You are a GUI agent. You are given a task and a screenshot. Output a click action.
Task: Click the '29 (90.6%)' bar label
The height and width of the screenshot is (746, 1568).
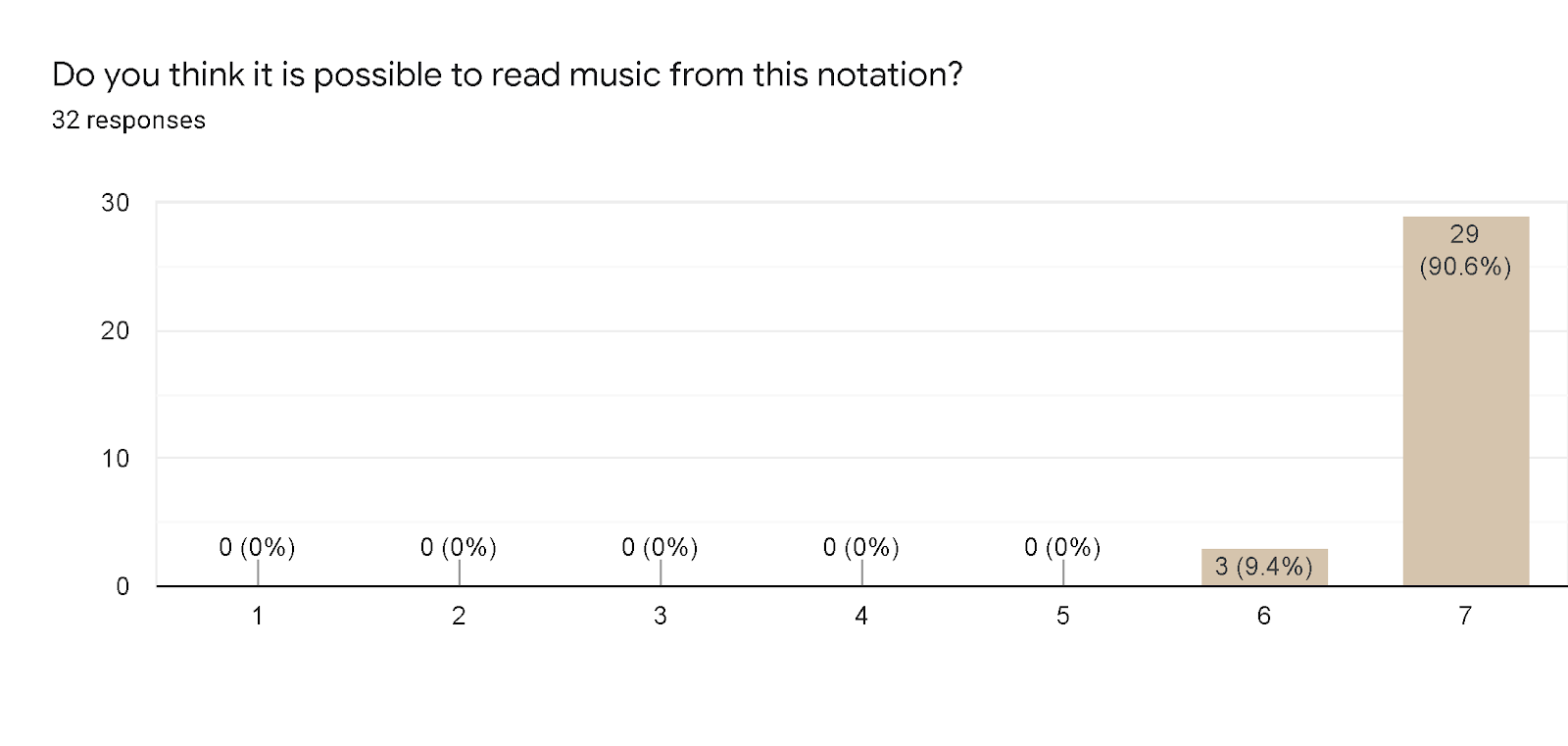click(x=1465, y=250)
